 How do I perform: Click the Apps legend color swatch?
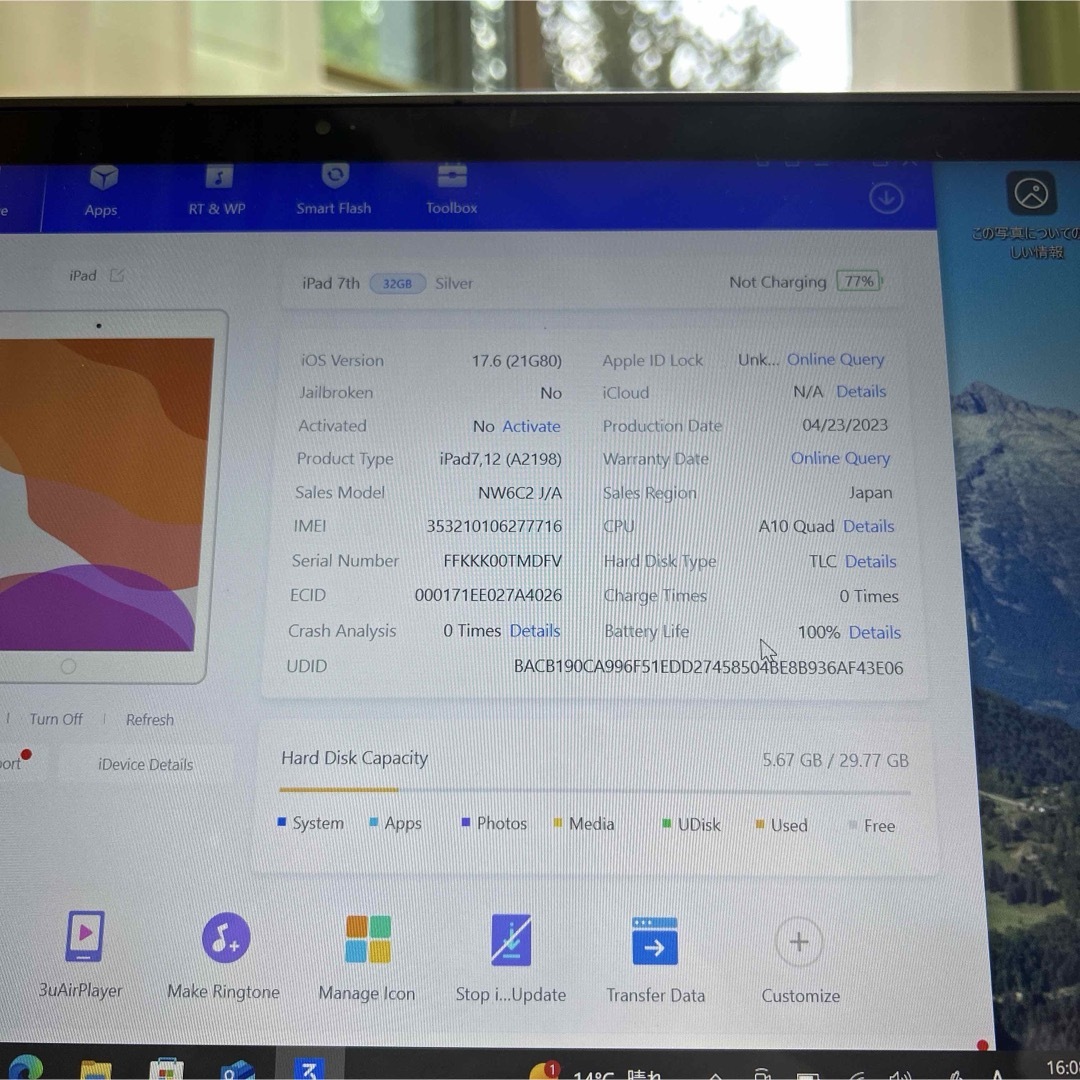coord(374,822)
